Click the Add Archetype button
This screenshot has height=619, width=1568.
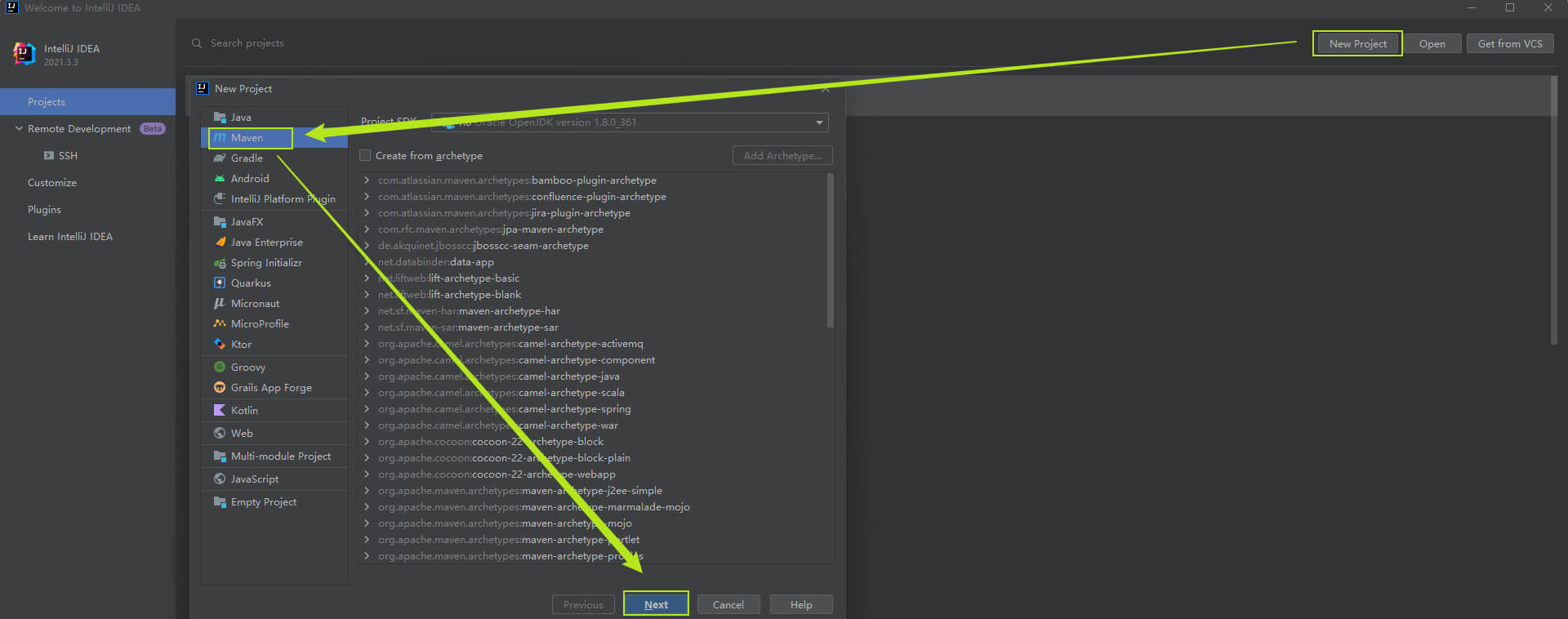pyautogui.click(x=782, y=155)
